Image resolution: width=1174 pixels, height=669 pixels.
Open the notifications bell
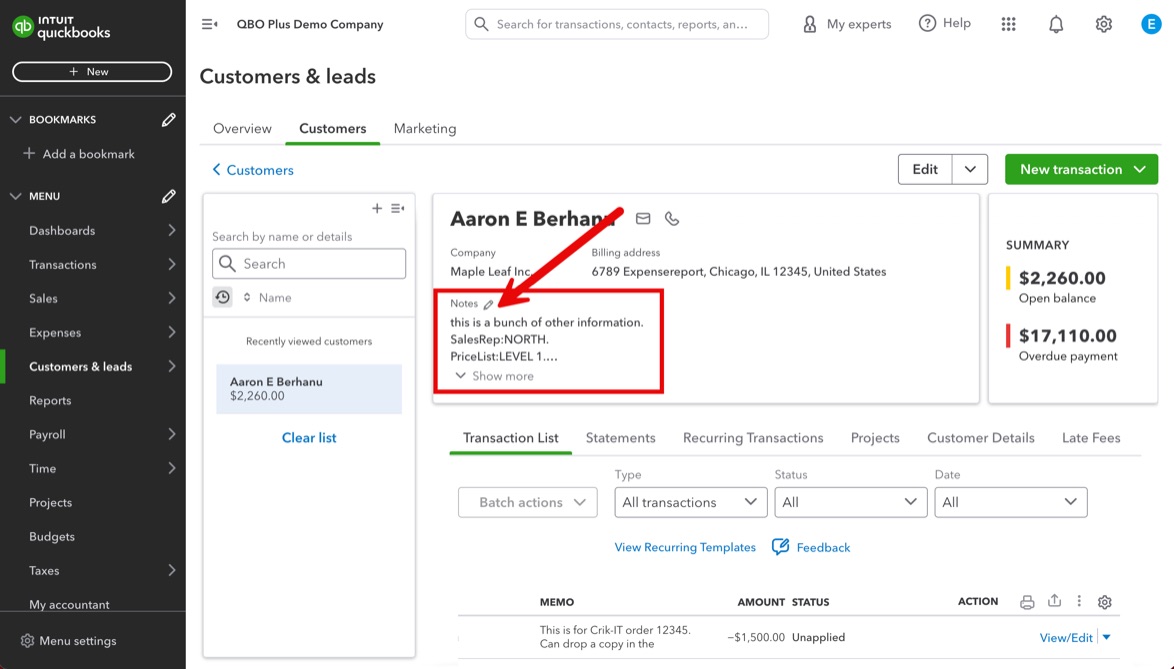click(1056, 24)
